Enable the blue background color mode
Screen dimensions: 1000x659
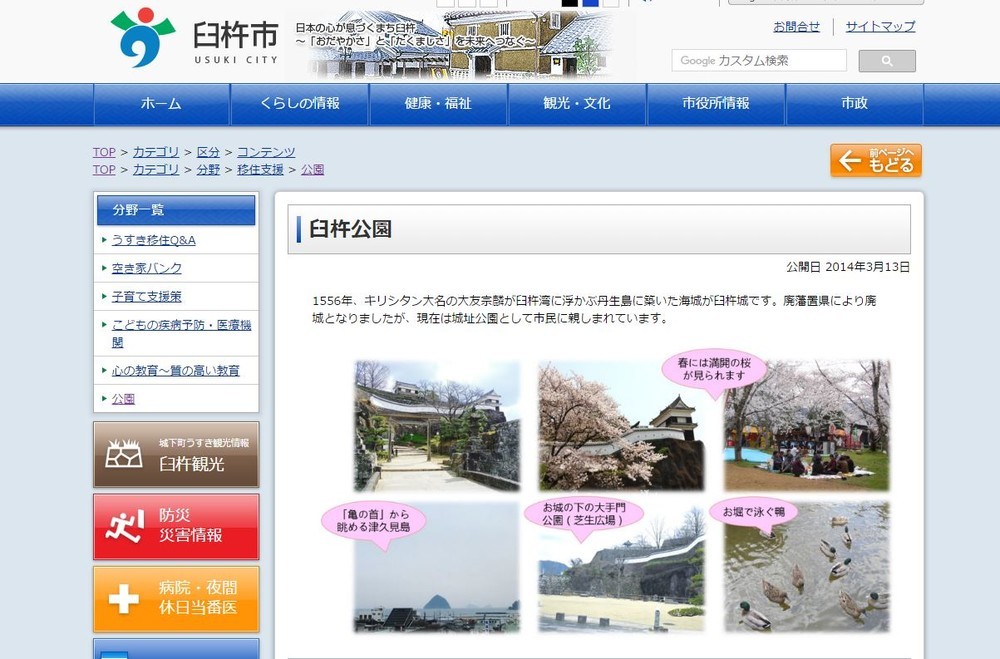click(x=588, y=3)
